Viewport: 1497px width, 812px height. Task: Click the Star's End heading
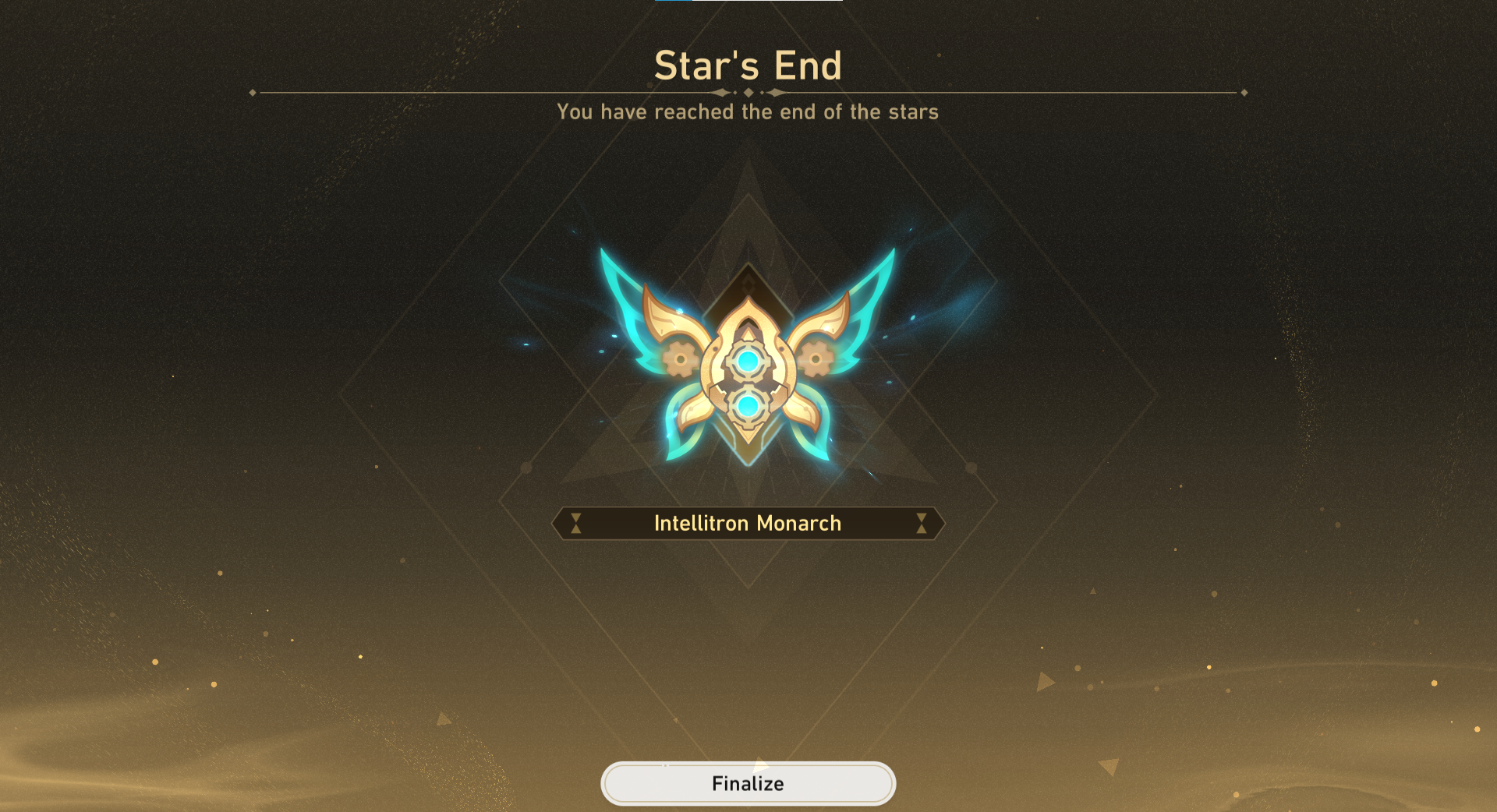tap(748, 65)
